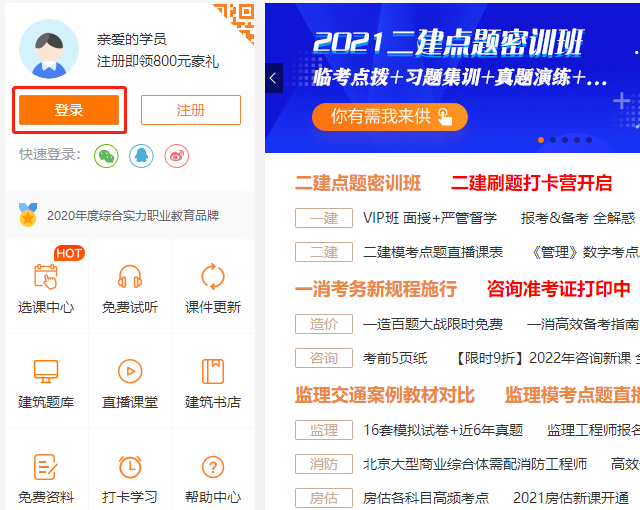Viewport: 640px width, 510px height.
Task: Select the 消防 category tag
Action: 323,464
